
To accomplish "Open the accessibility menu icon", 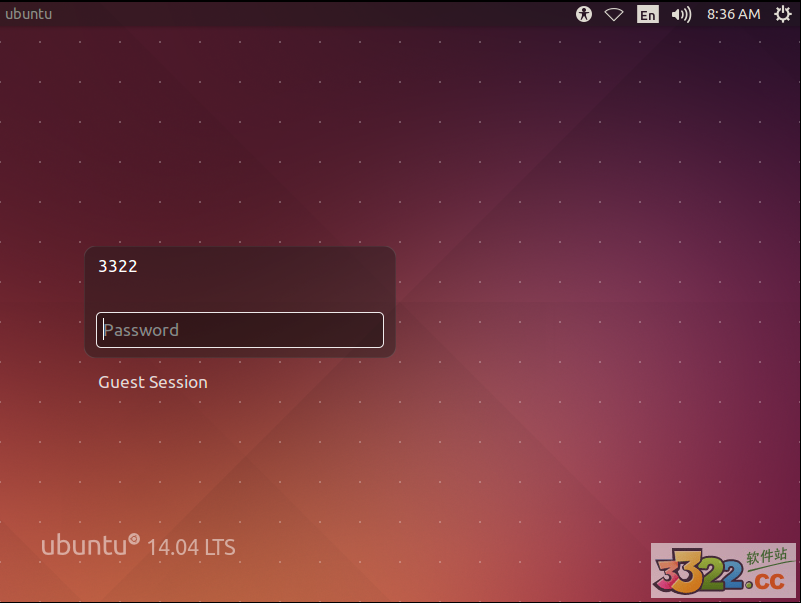I will tap(584, 14).
